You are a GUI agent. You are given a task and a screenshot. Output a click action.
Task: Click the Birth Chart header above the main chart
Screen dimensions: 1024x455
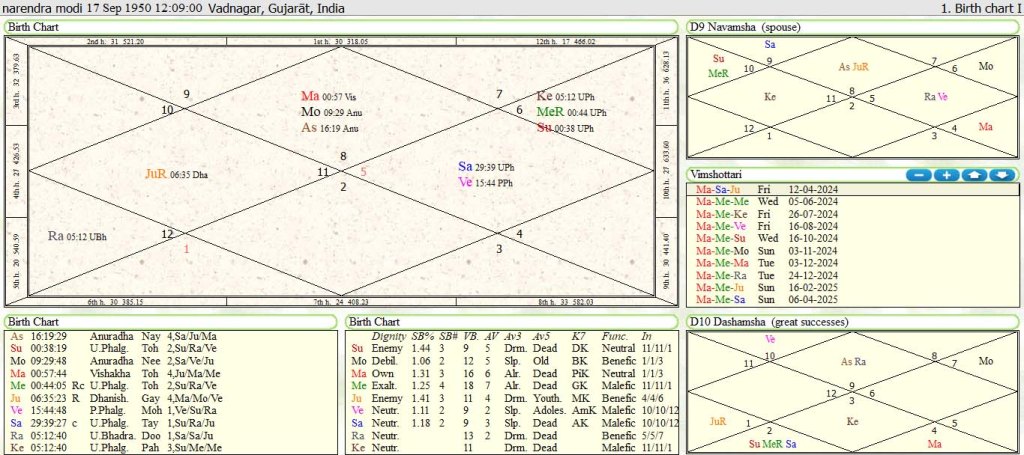pyautogui.click(x=33, y=26)
